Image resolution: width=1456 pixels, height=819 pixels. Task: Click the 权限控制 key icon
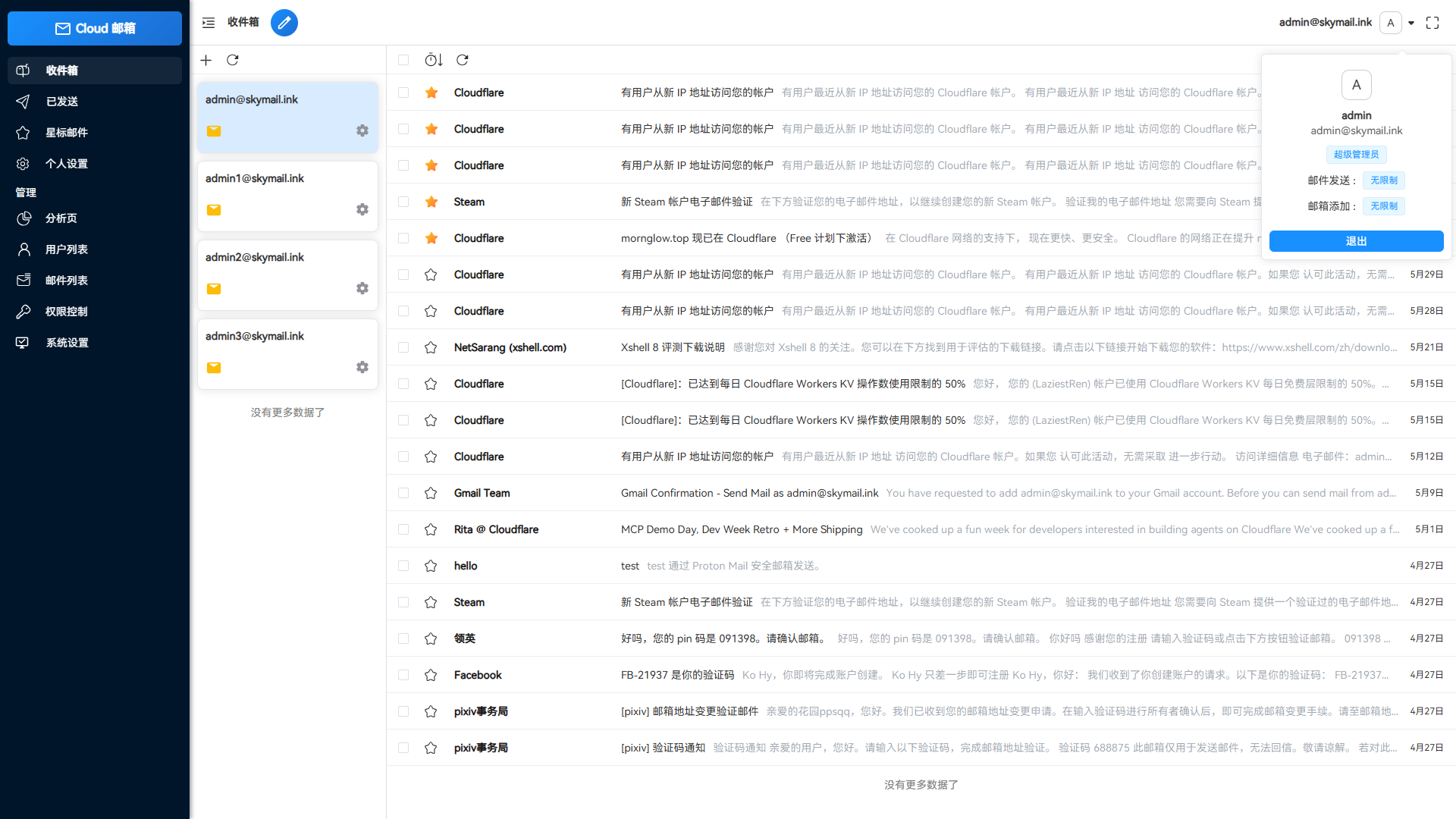tap(23, 311)
